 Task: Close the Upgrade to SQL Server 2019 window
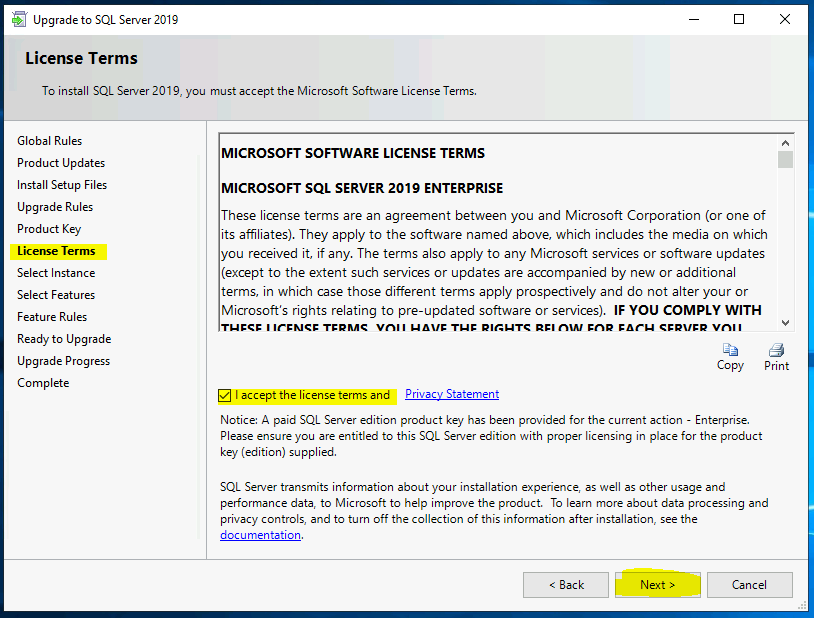click(785, 20)
